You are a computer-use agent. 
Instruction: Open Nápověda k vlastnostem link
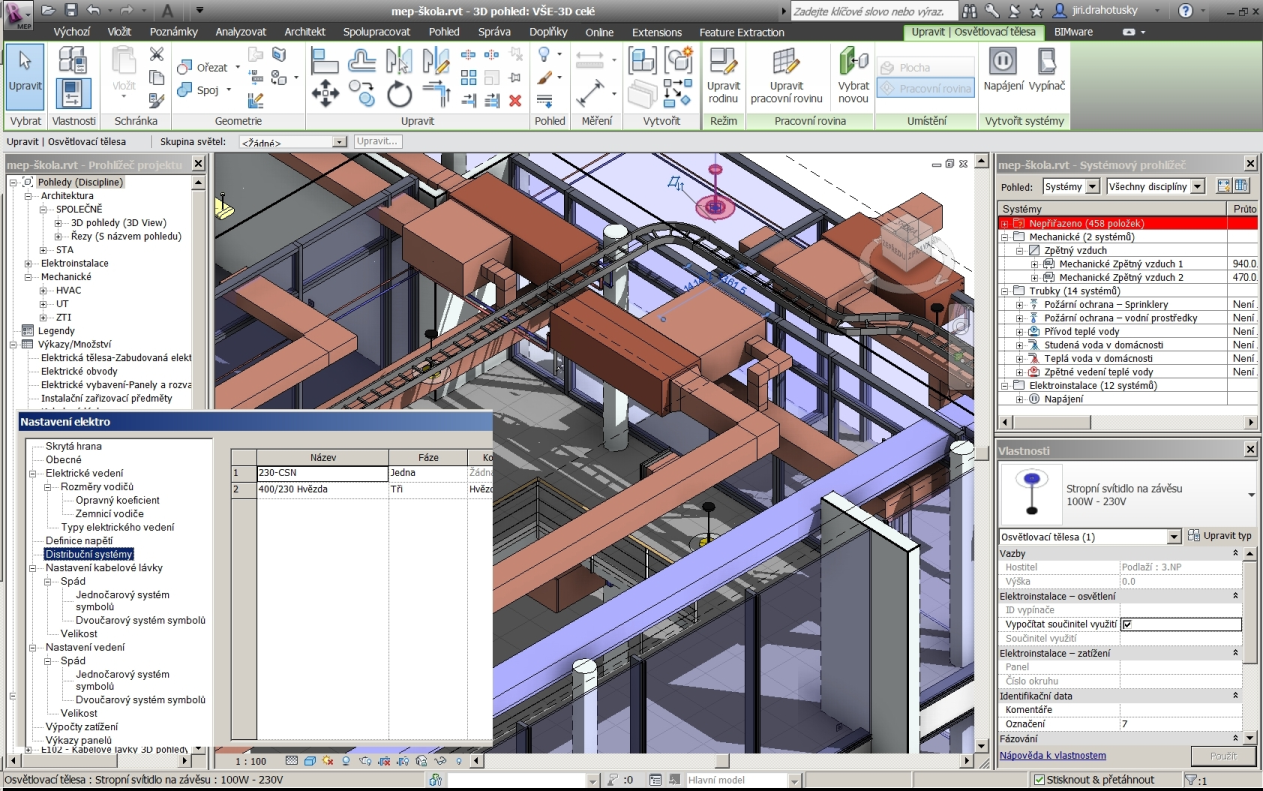tap(1053, 755)
